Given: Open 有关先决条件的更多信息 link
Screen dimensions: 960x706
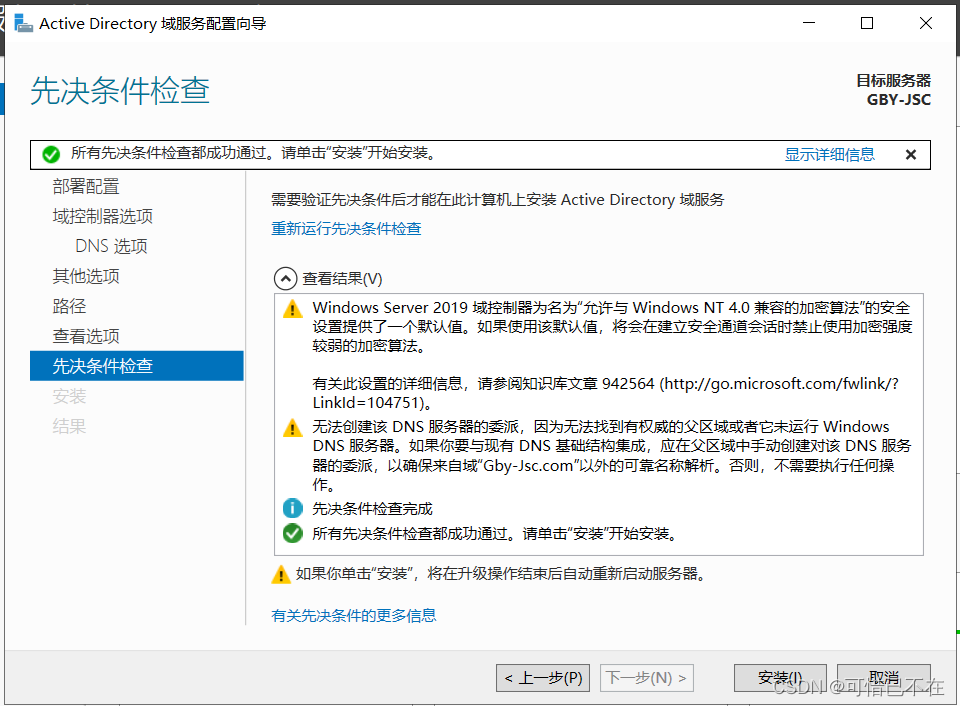Looking at the screenshot, I should click(354, 615).
